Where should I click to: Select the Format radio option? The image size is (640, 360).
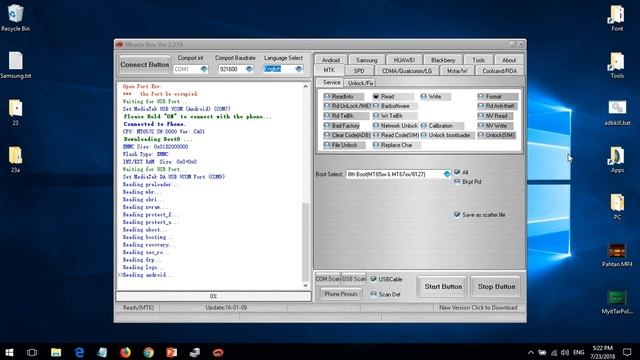pyautogui.click(x=498, y=97)
